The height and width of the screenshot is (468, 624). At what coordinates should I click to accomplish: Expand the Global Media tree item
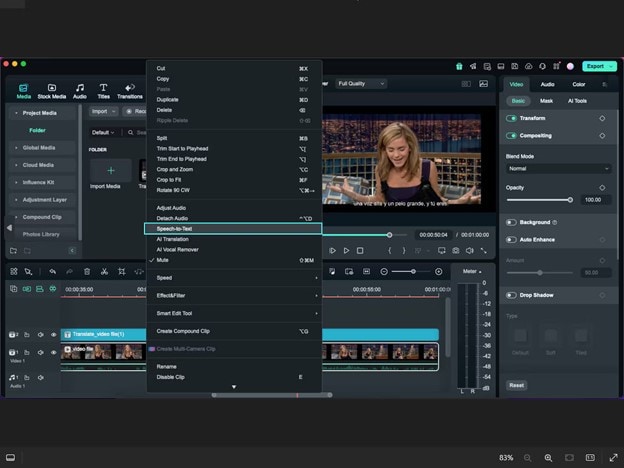16,148
